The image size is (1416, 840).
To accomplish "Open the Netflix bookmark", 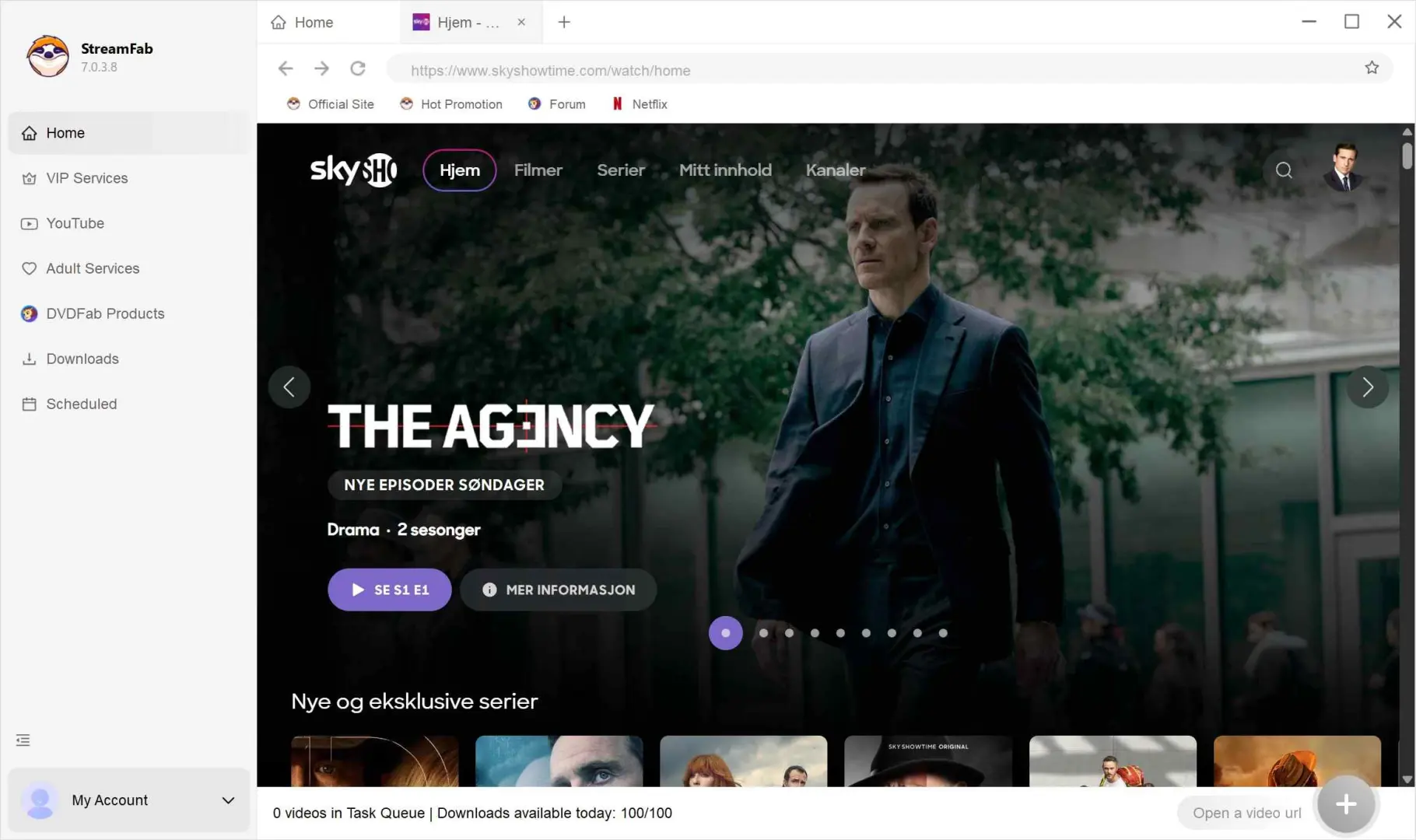I will (640, 104).
